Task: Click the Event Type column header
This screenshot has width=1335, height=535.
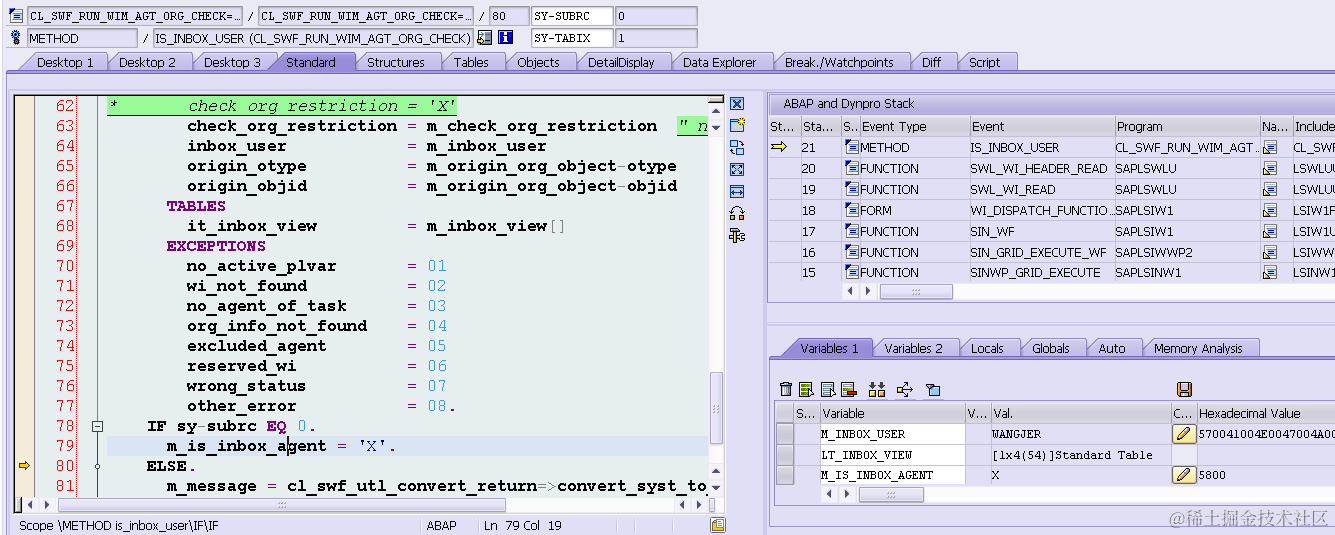Action: pos(913,127)
